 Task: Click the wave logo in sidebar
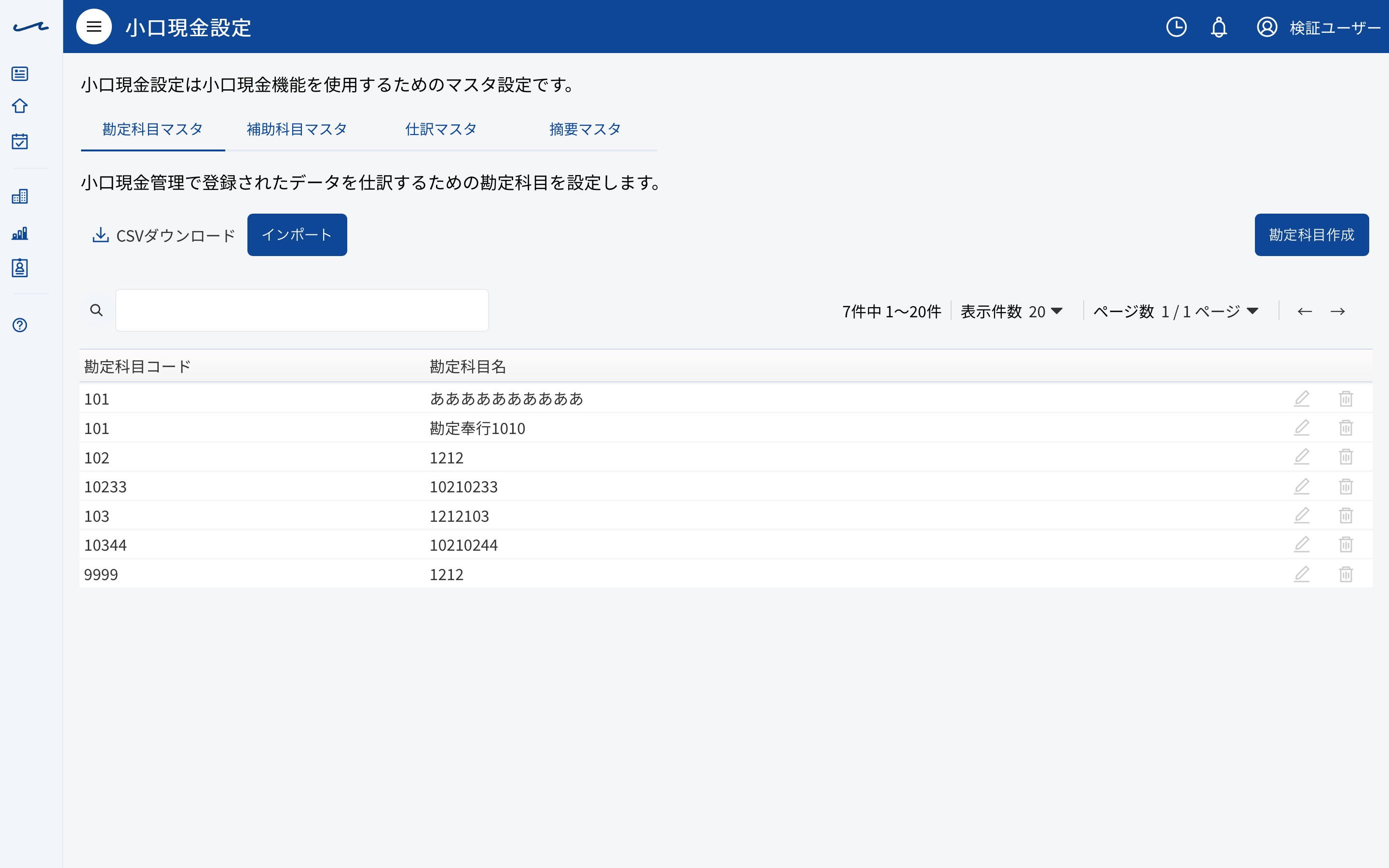[31, 27]
